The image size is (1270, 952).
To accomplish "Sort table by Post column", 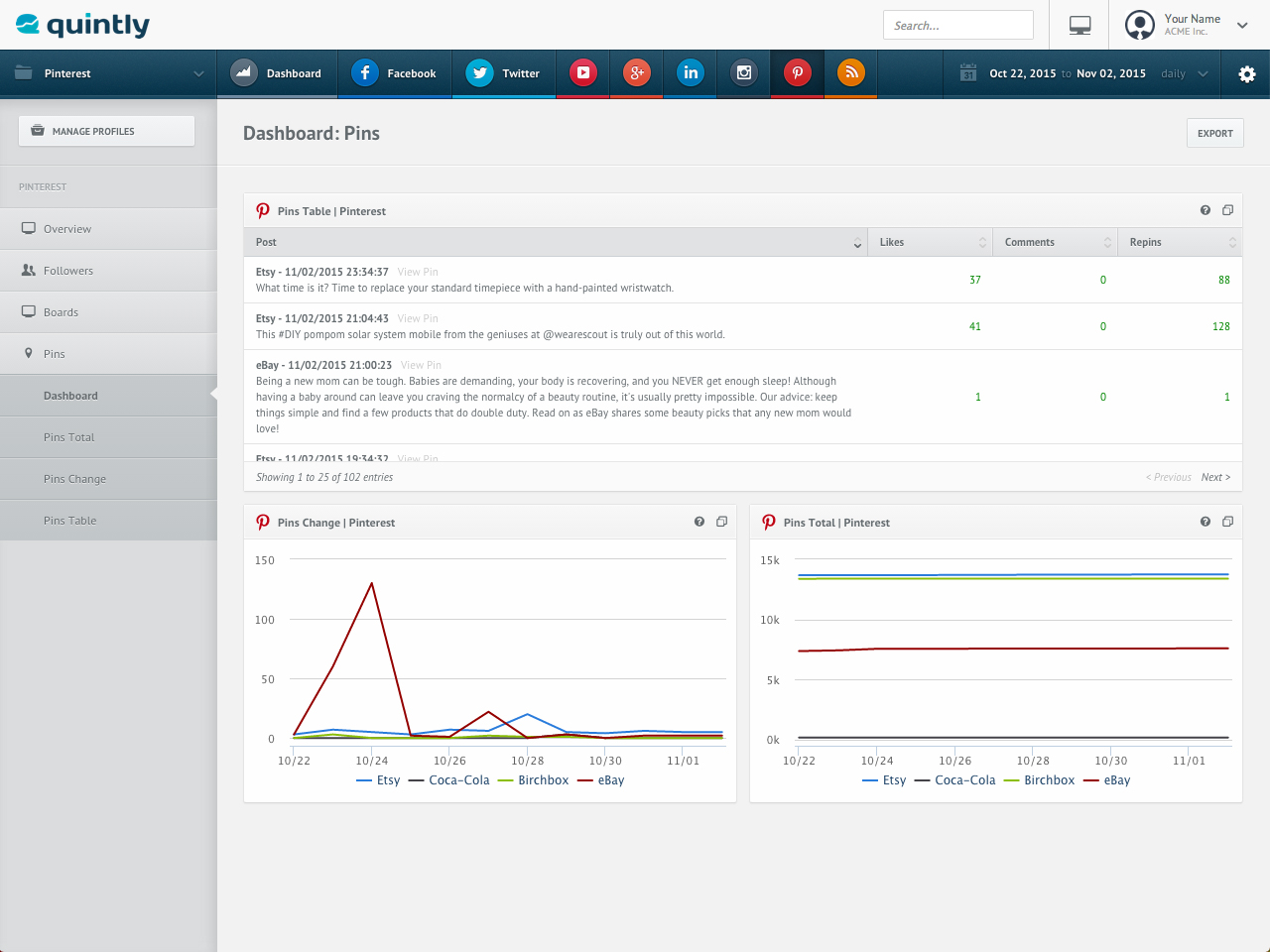I will click(x=556, y=242).
